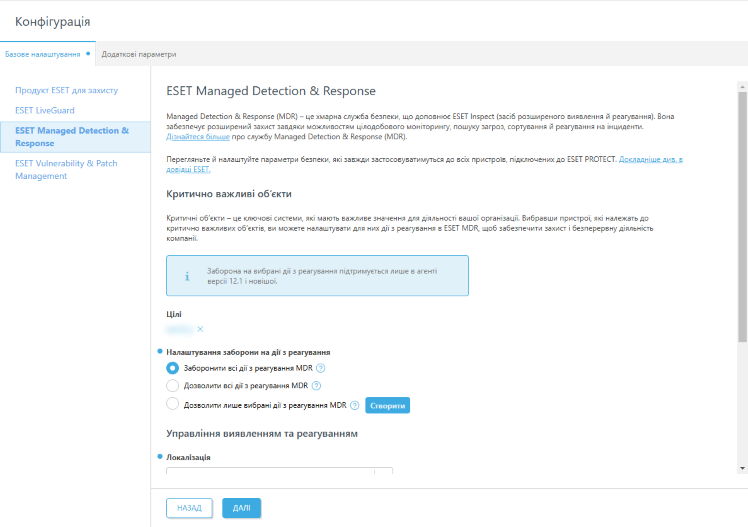Select Заборонити всі дії з реагування MDR radio
This screenshot has width=748, height=527.
pyautogui.click(x=172, y=368)
